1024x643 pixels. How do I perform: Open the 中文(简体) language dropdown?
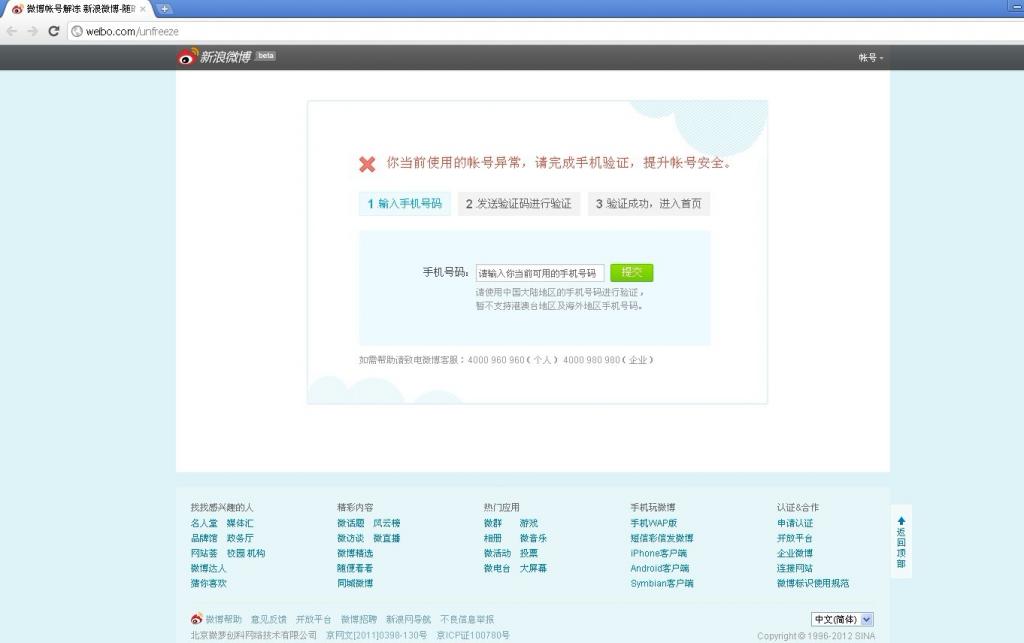pyautogui.click(x=842, y=619)
